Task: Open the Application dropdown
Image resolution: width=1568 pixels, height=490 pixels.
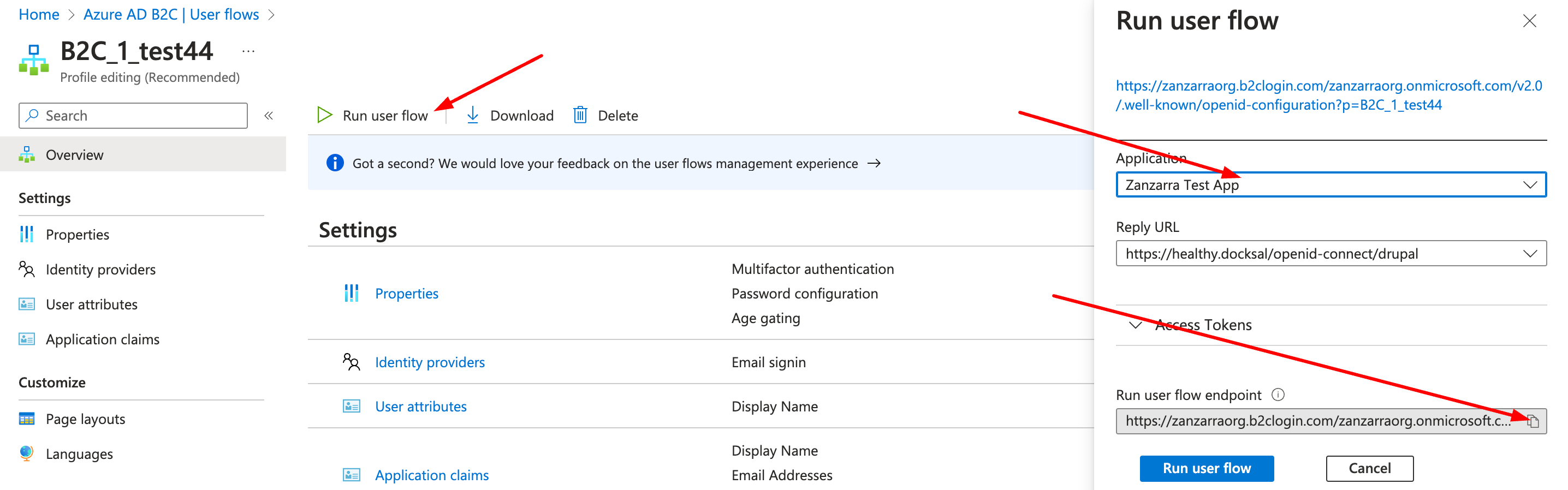Action: tap(1331, 185)
